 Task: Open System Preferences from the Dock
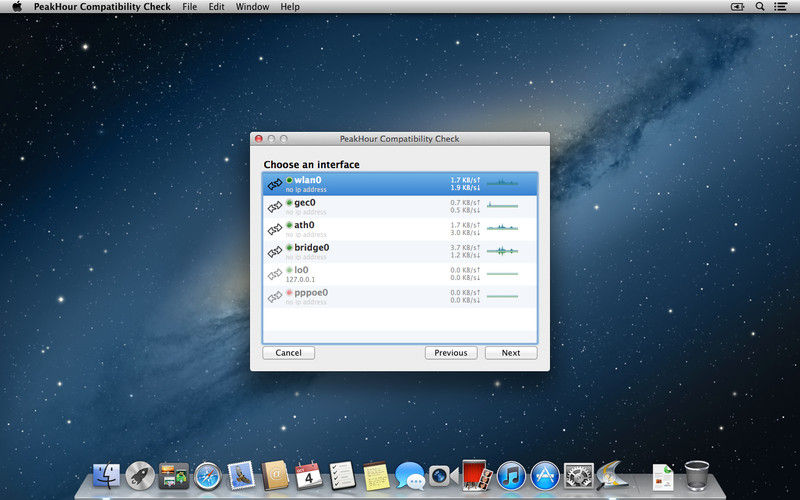tap(579, 476)
